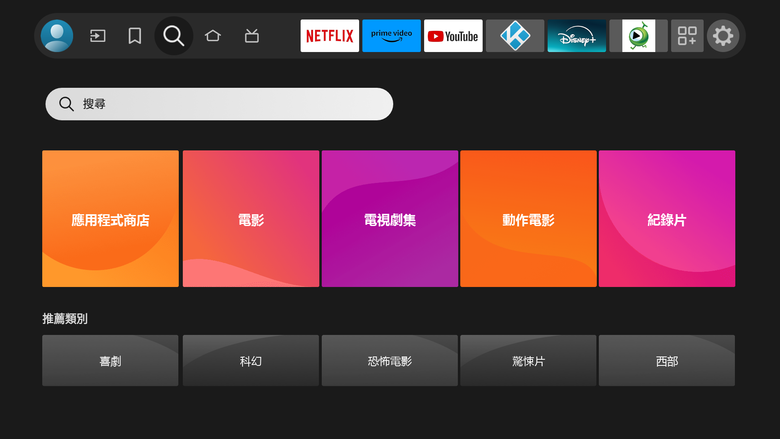The image size is (780, 439).
Task: Launch the Prime Video app
Action: (x=391, y=36)
